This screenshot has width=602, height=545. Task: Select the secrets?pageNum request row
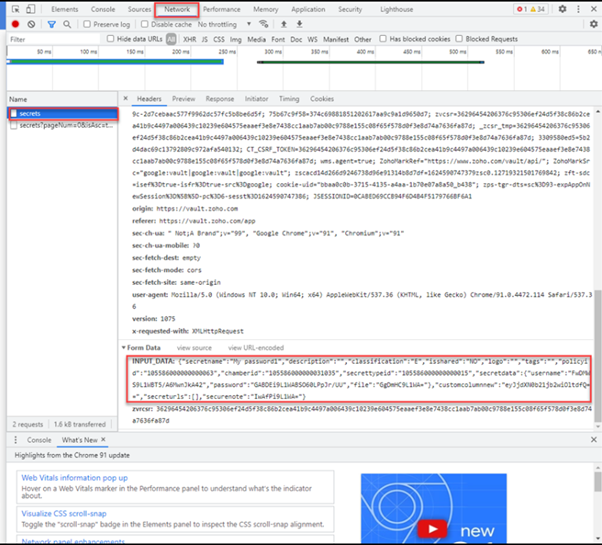click(x=62, y=126)
